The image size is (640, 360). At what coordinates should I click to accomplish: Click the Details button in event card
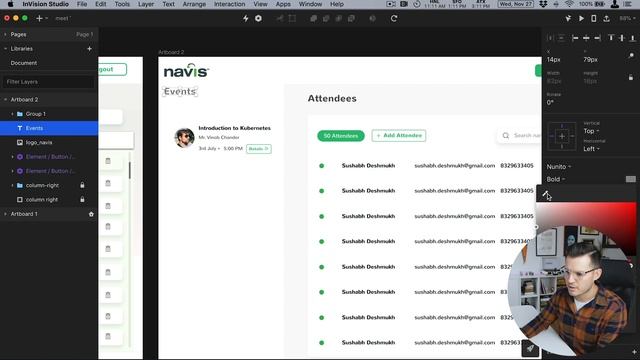[259, 149]
